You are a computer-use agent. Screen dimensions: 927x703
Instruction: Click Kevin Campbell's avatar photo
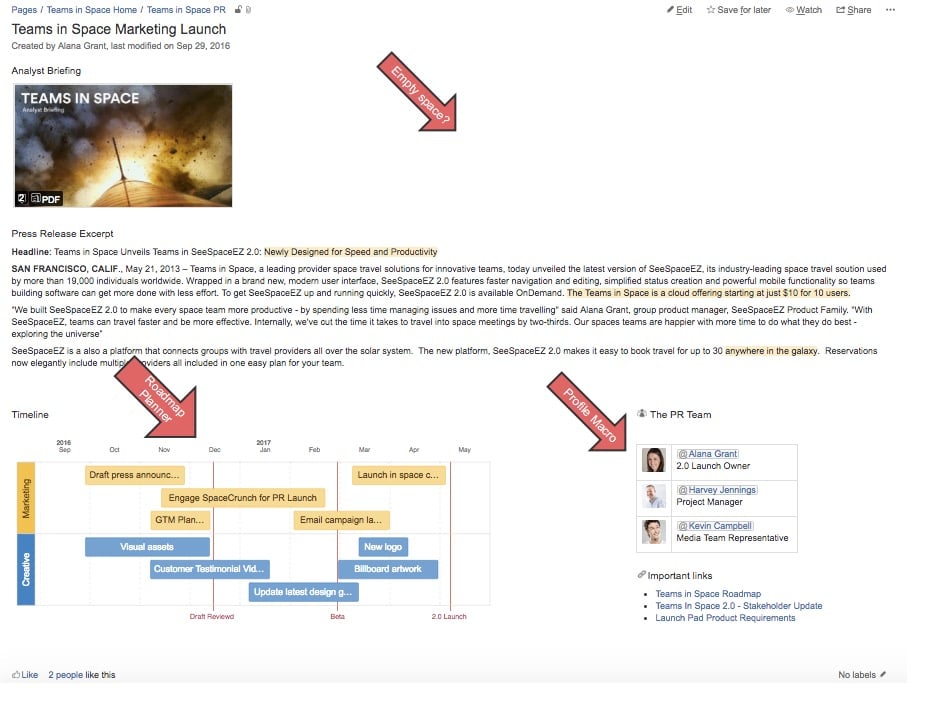(x=655, y=532)
